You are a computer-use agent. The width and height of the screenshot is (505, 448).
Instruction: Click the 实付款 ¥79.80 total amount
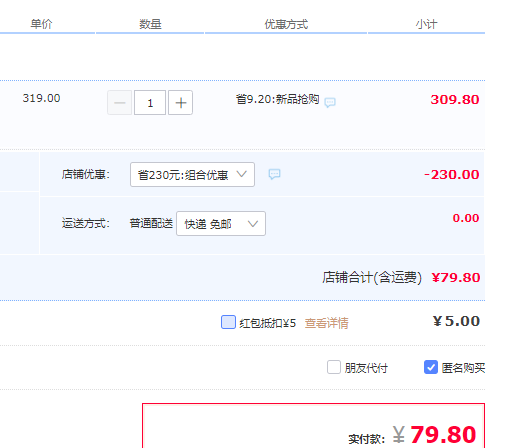(434, 434)
